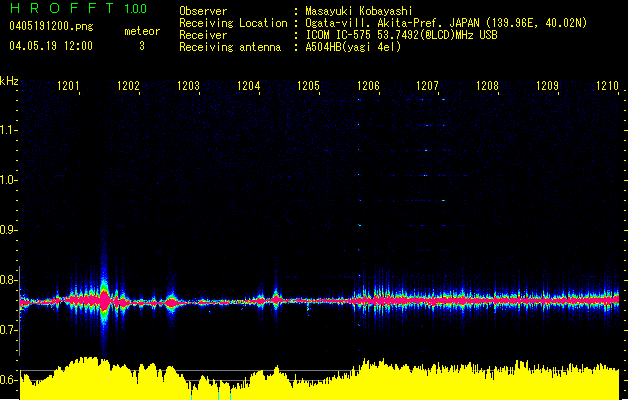Image resolution: width=629 pixels, height=400 pixels.
Task: Click the 1205 time marker
Action: [308, 85]
